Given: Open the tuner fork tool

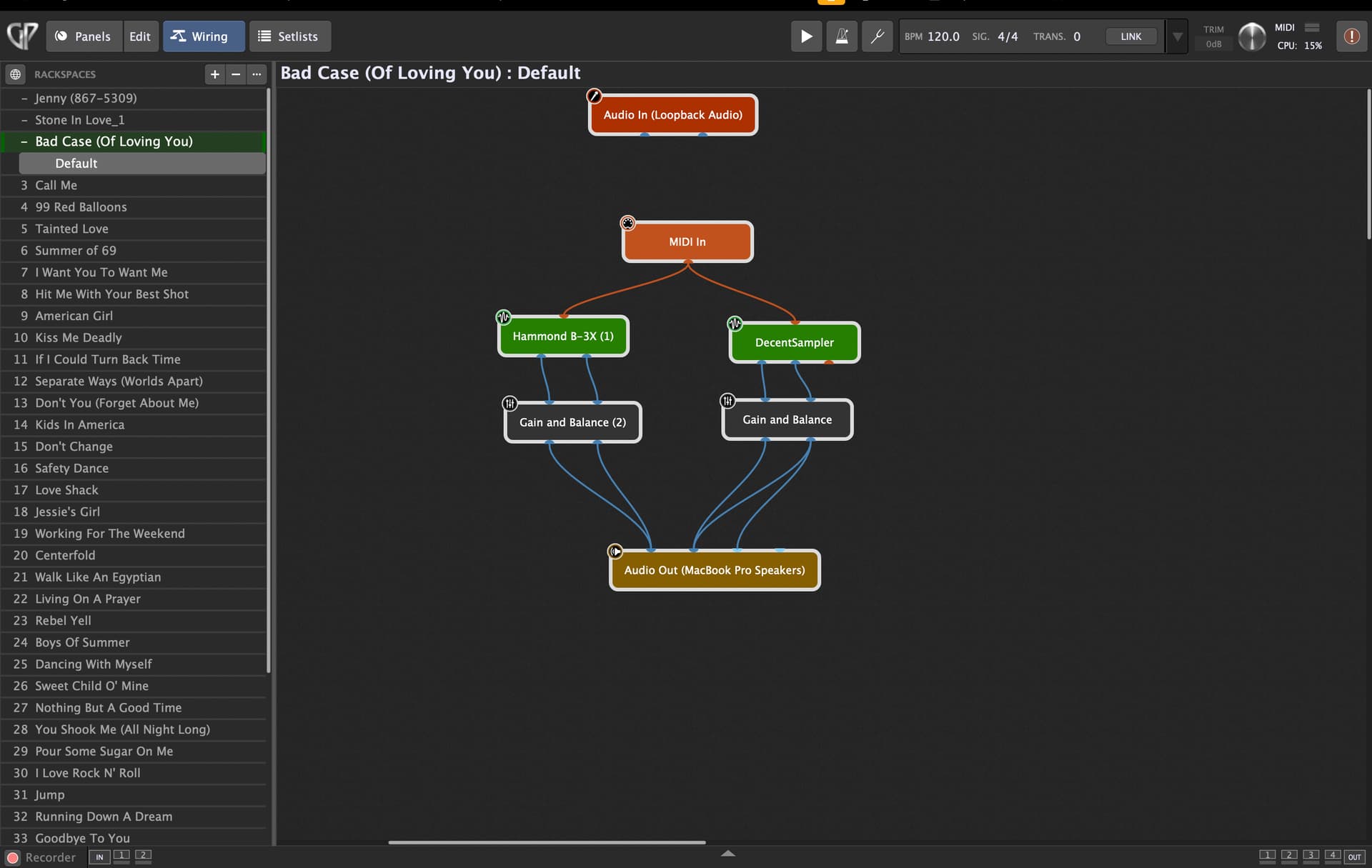Looking at the screenshot, I should (x=877, y=36).
